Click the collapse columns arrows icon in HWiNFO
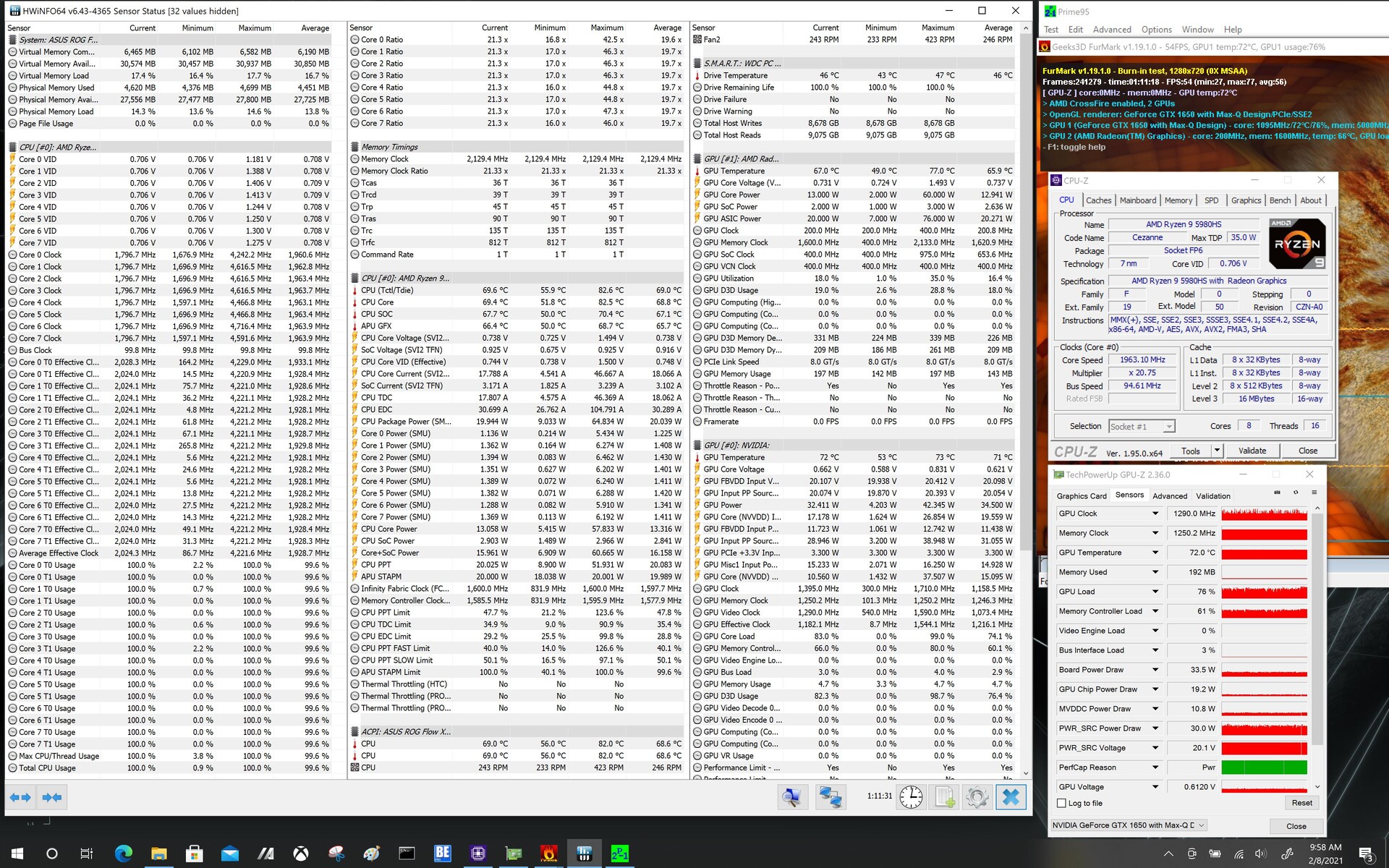The image size is (1389, 868). [52, 797]
